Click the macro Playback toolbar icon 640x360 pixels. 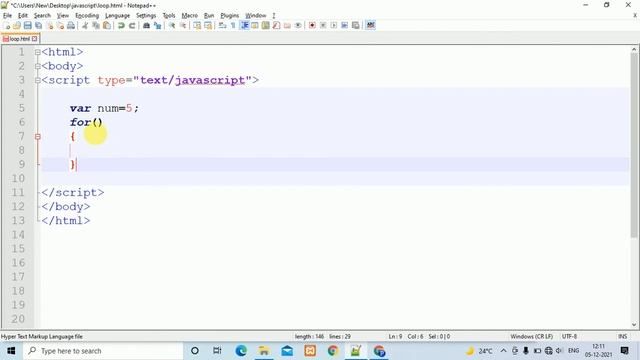[333, 25]
